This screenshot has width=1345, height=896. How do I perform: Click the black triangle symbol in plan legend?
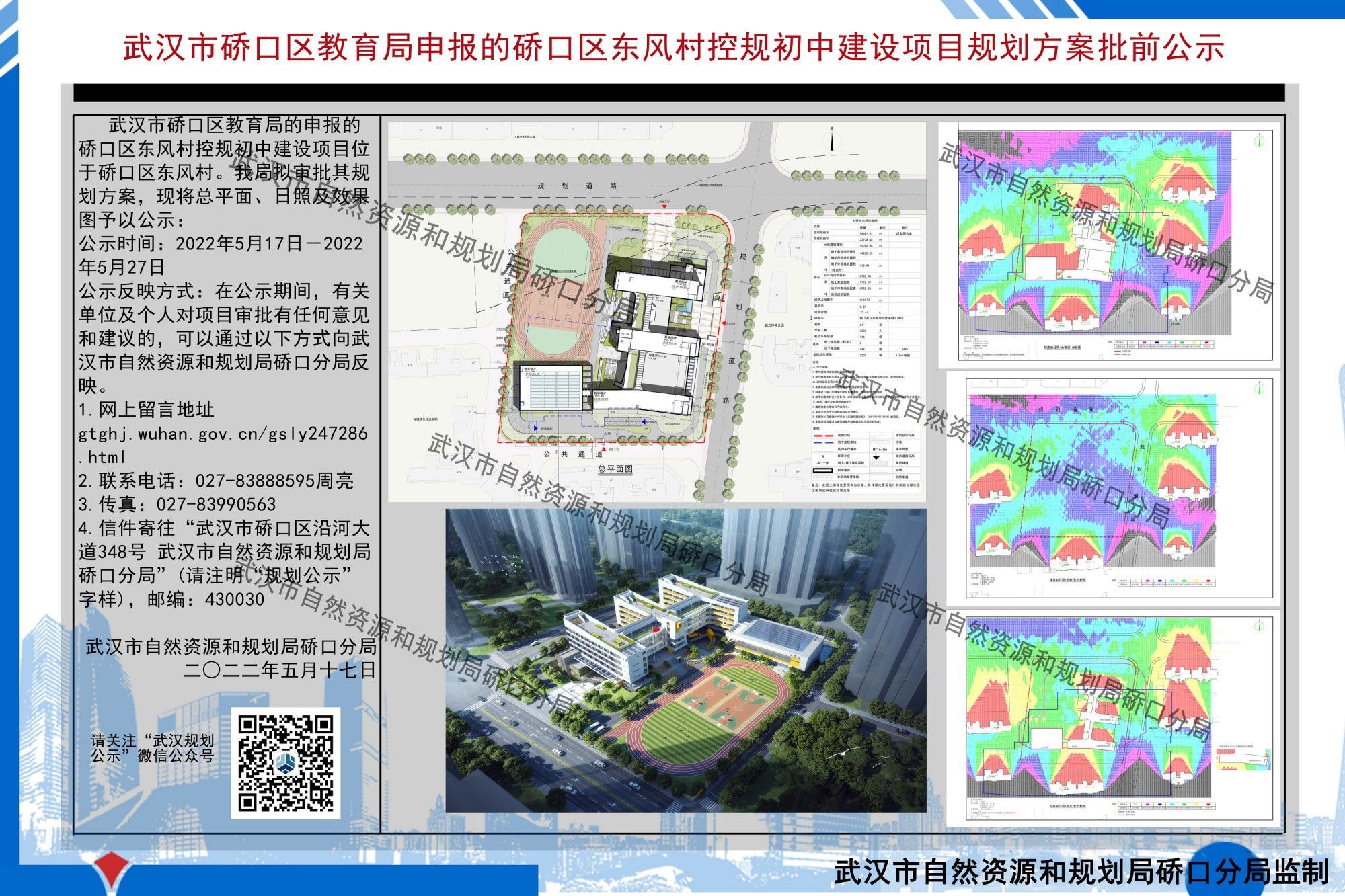click(876, 457)
